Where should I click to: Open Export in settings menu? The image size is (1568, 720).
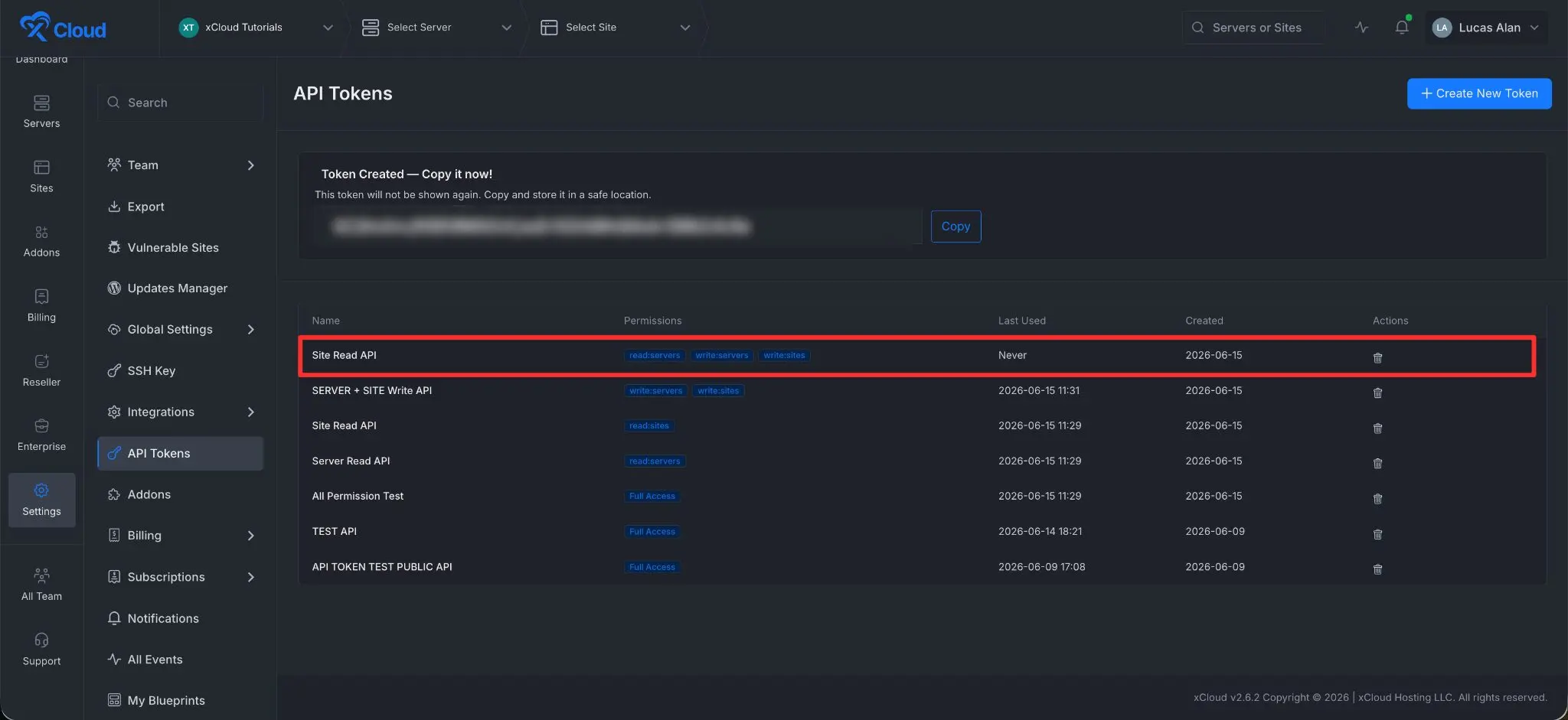coord(180,207)
